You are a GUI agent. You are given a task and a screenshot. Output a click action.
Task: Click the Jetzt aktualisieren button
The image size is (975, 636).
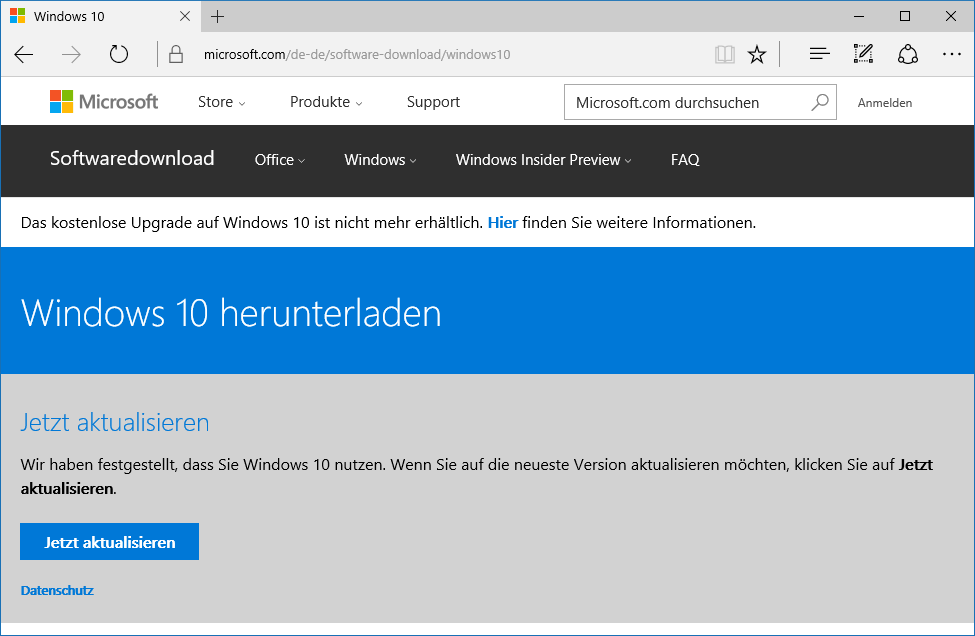point(110,542)
